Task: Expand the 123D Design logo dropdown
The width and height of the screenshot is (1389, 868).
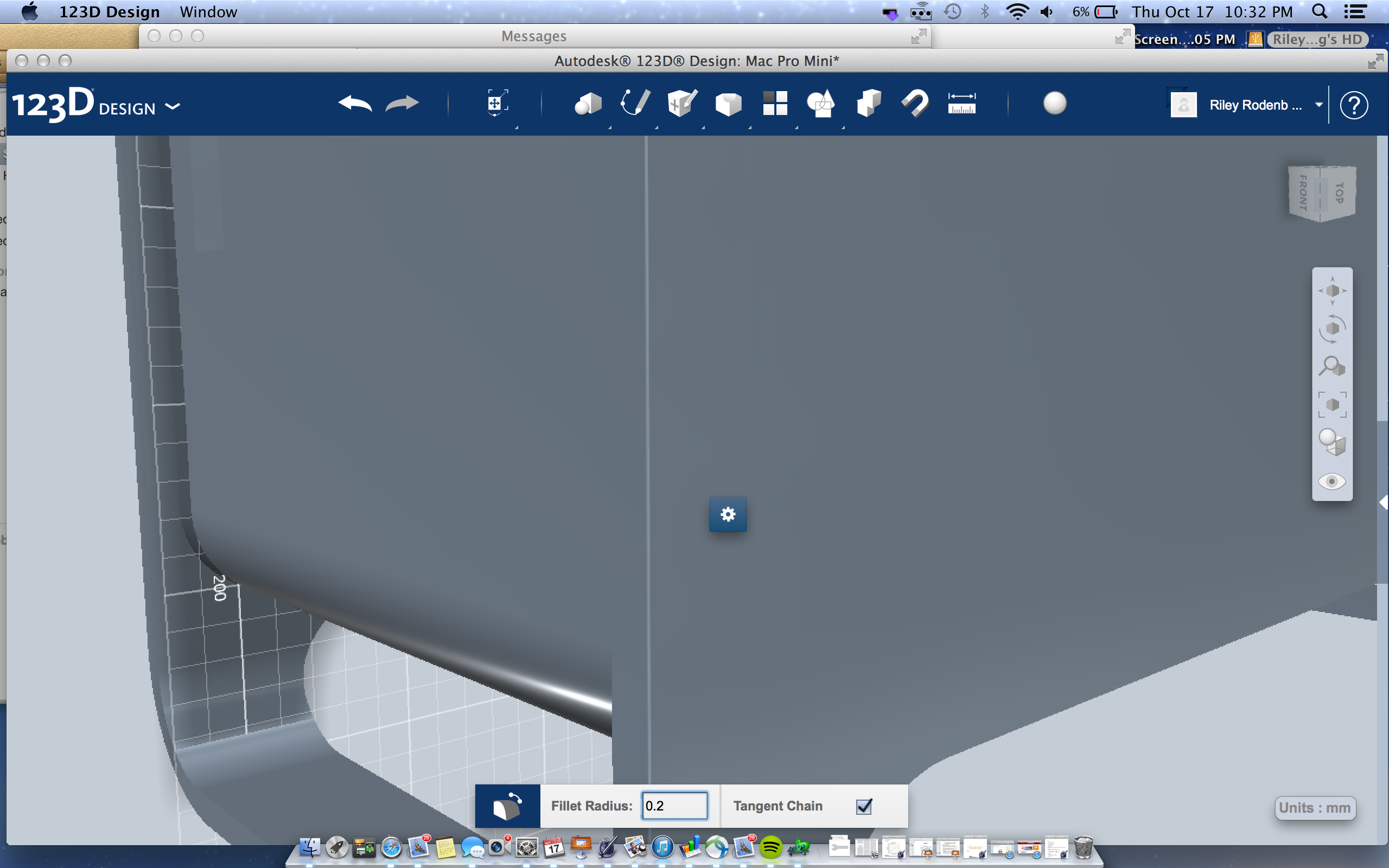Action: coord(172,106)
